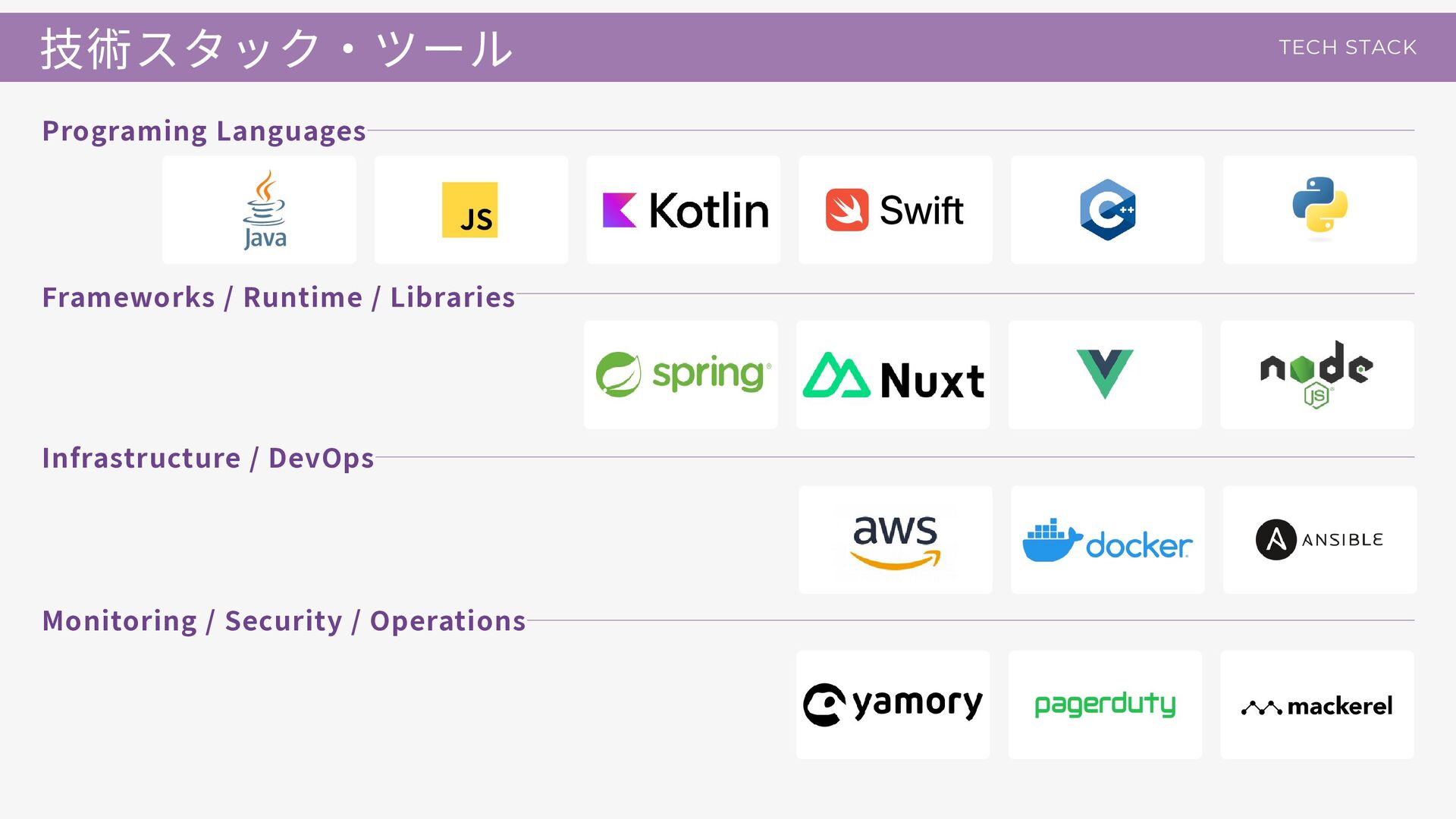Select the Nuxt logo tile
Viewport: 1456px width, 819px height.
(893, 375)
